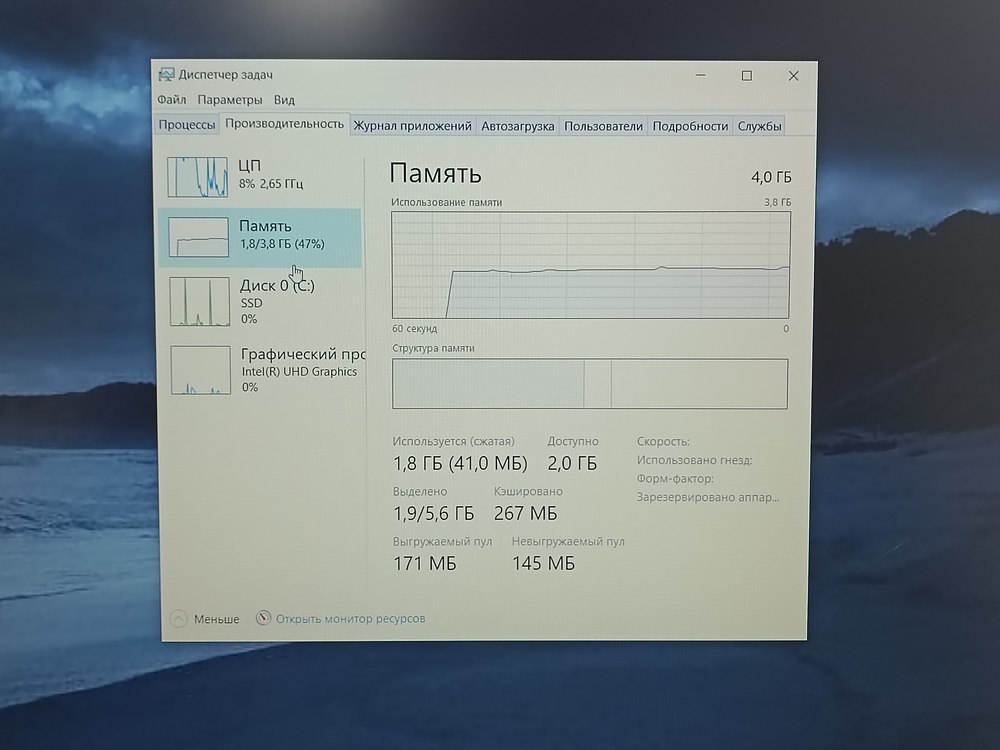Switch to the Подробности tab
Screen dimensions: 1000x750
tap(690, 126)
